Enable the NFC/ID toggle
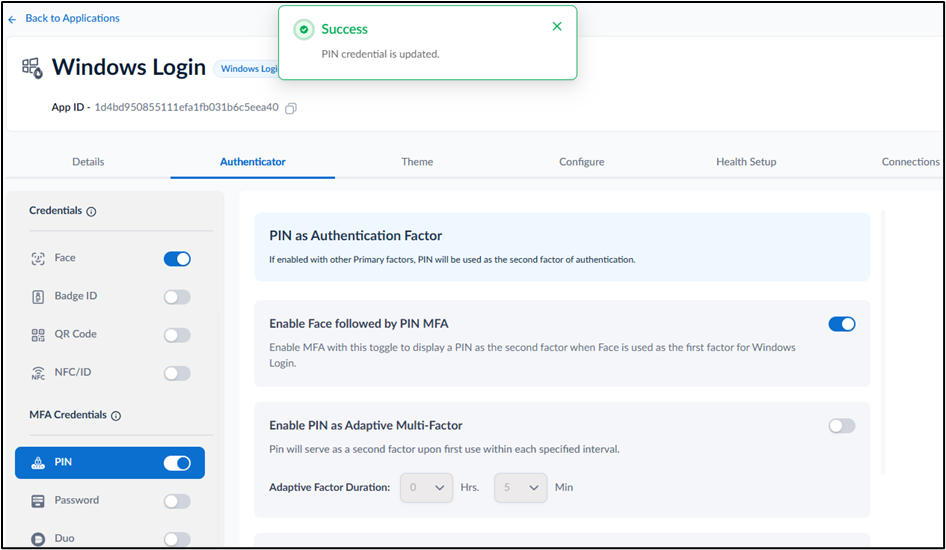Screen dimensions: 946x550 click(177, 373)
